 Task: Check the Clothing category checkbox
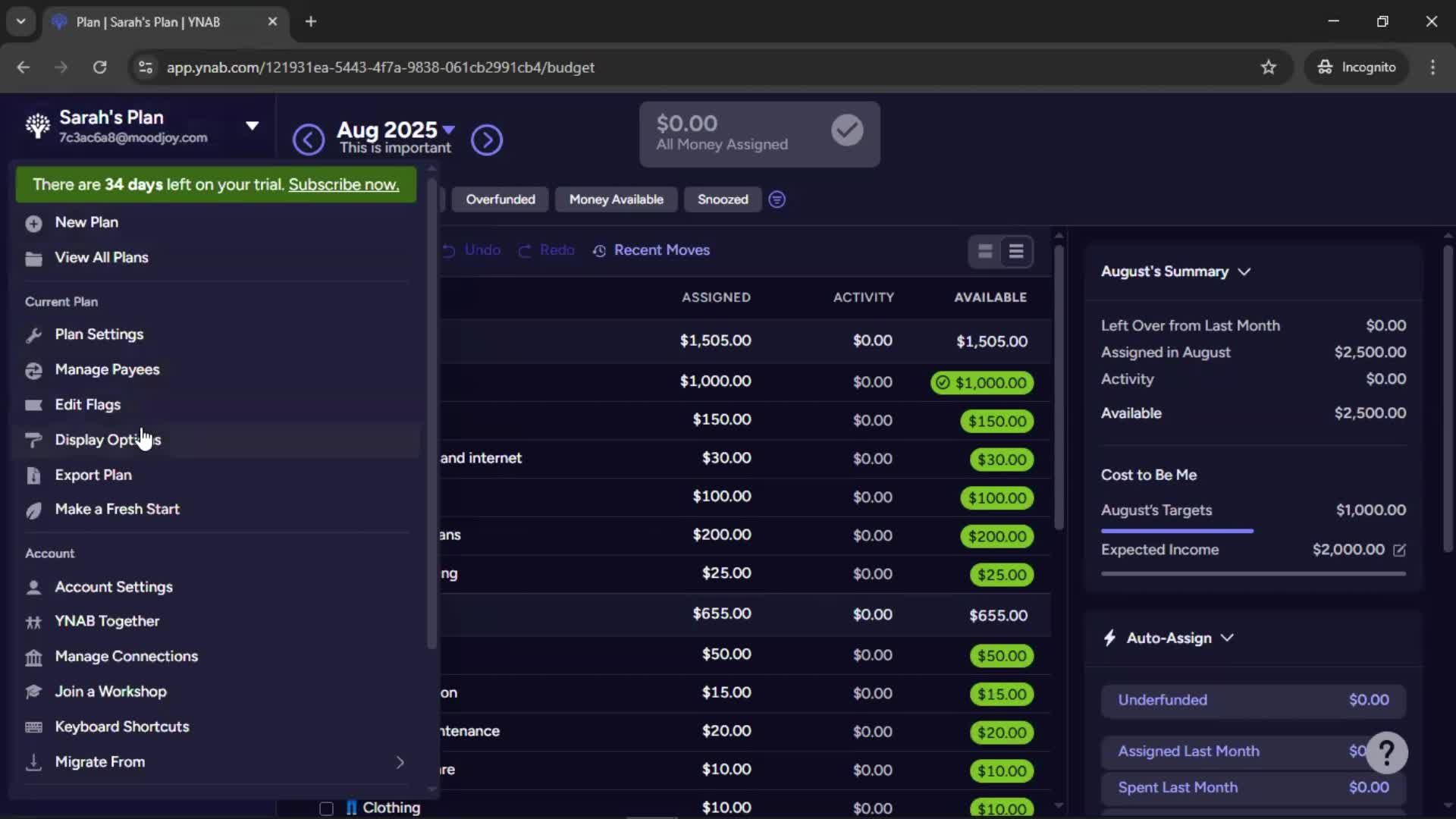tap(326, 808)
